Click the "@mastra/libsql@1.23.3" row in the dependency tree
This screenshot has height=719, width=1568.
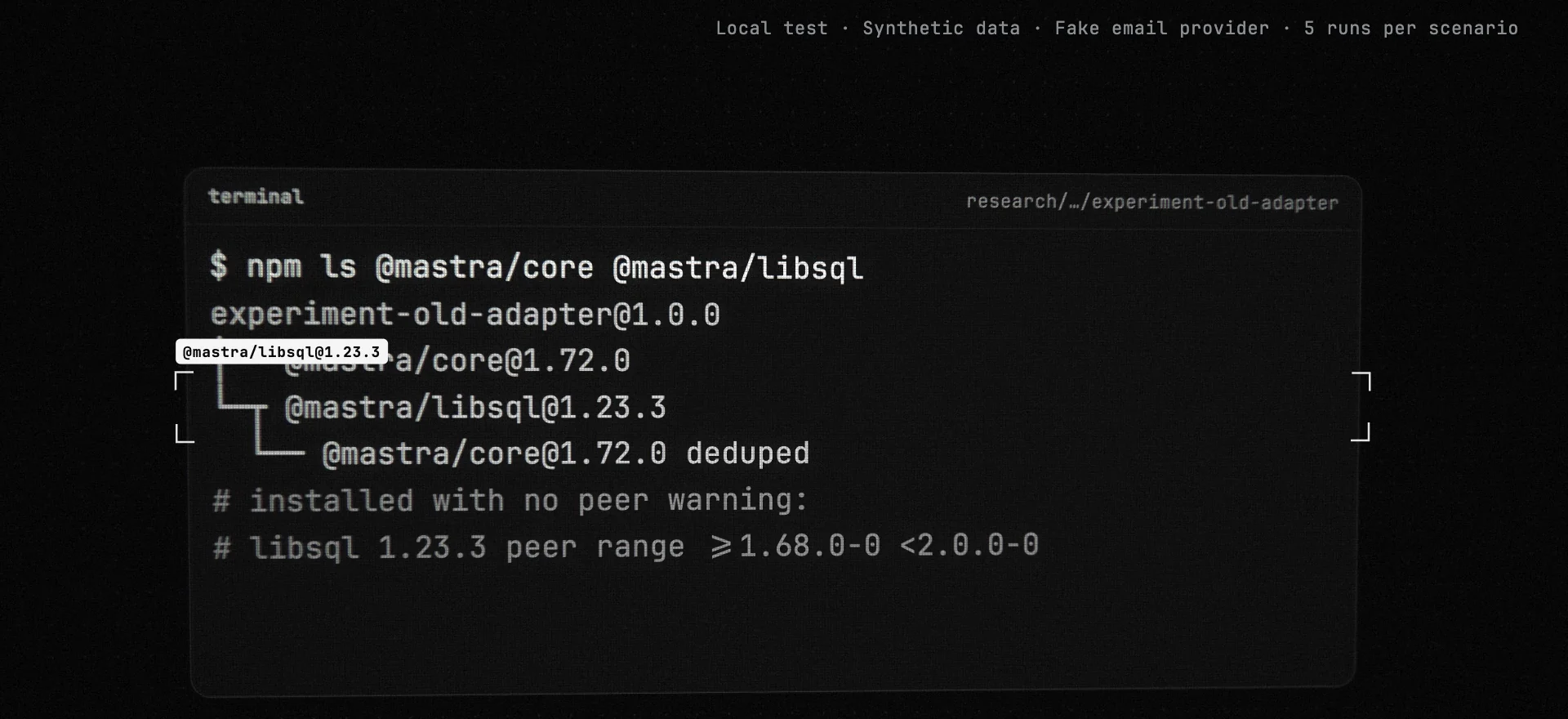point(475,407)
